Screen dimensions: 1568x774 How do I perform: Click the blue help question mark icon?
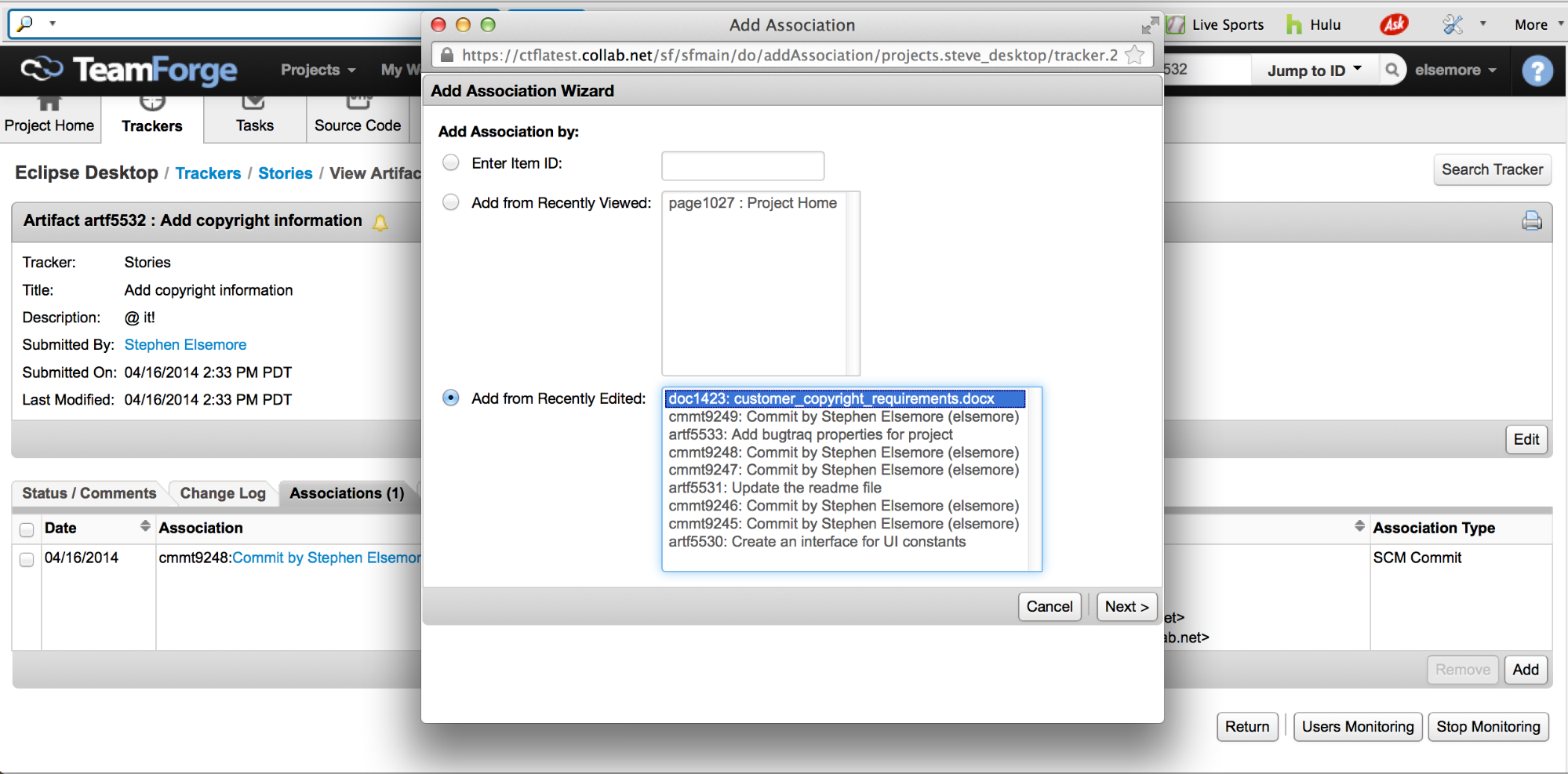[x=1537, y=71]
